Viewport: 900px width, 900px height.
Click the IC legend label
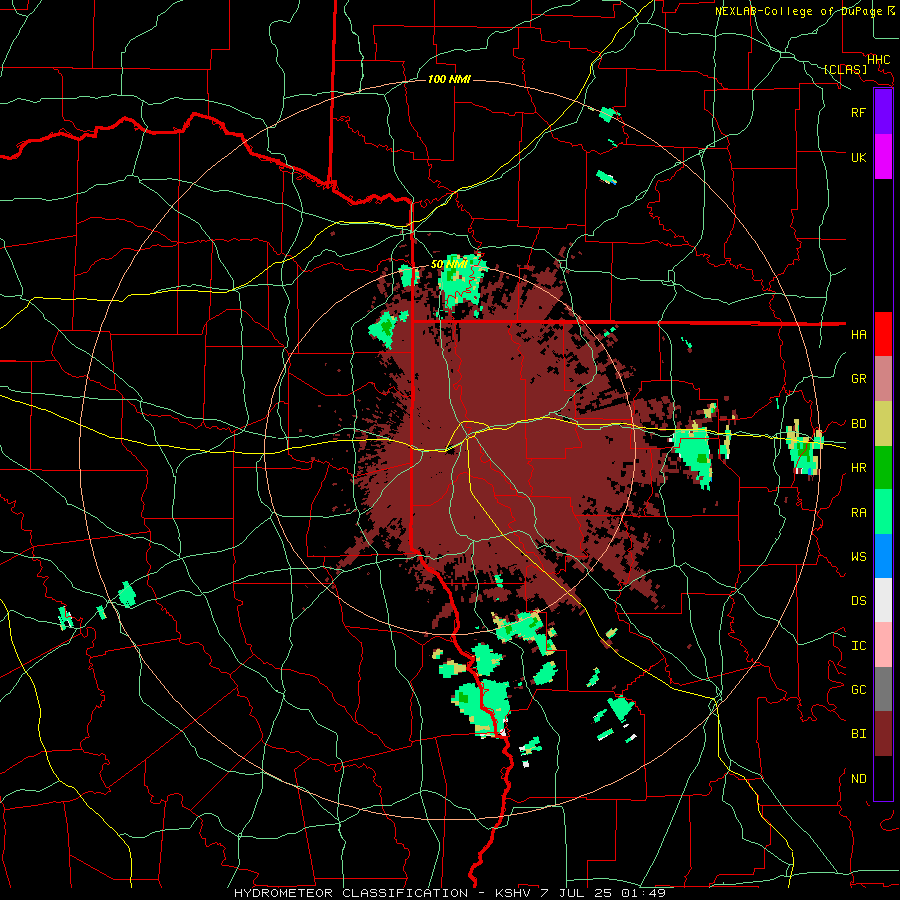coord(858,646)
